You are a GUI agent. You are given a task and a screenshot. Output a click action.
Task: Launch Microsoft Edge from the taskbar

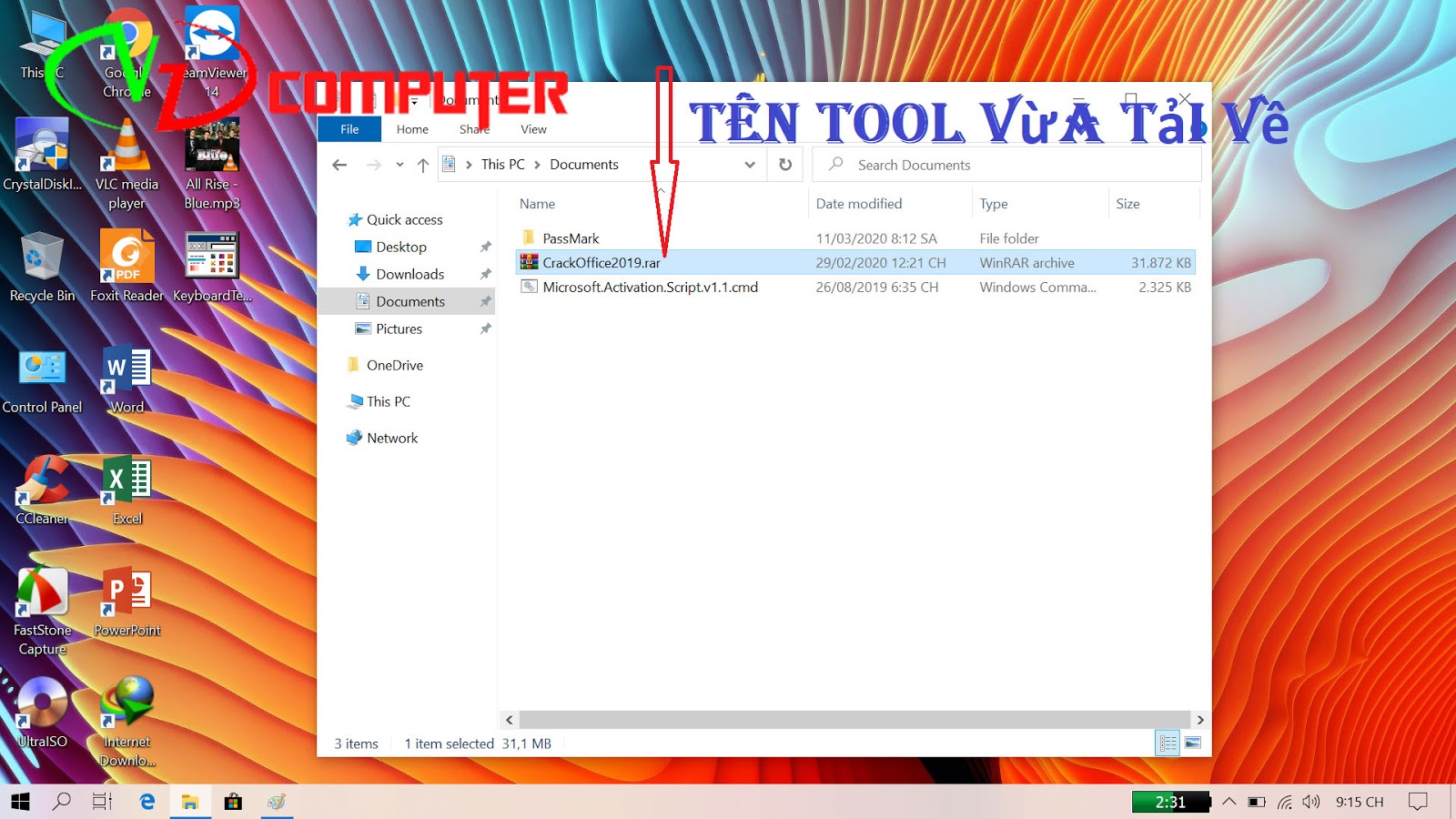[147, 802]
